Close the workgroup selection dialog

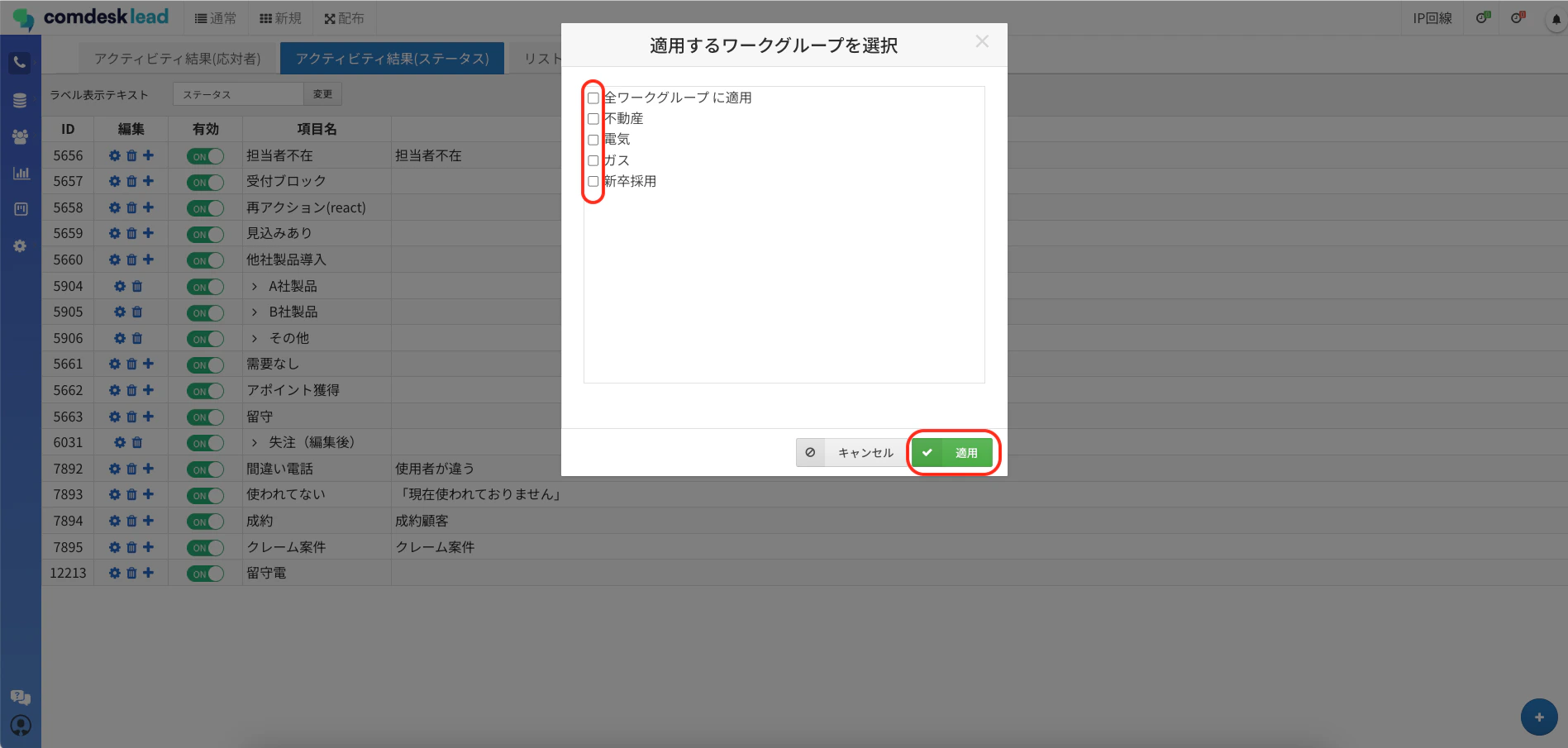982,41
